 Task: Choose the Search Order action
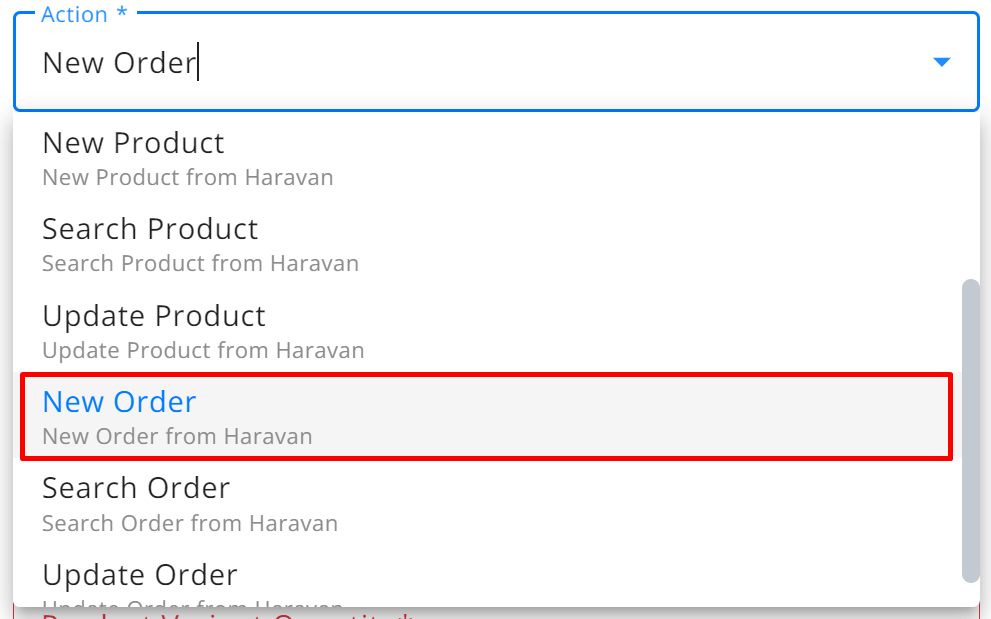coord(496,504)
